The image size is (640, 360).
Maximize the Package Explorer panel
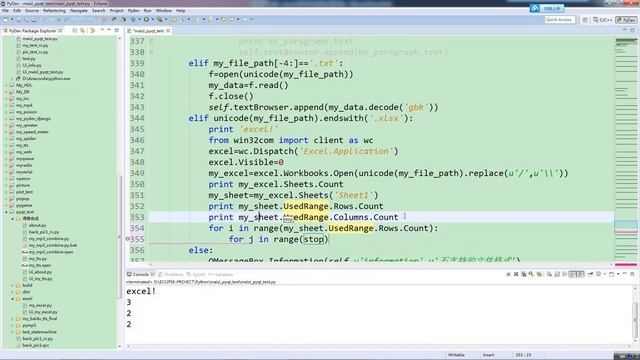tap(117, 31)
